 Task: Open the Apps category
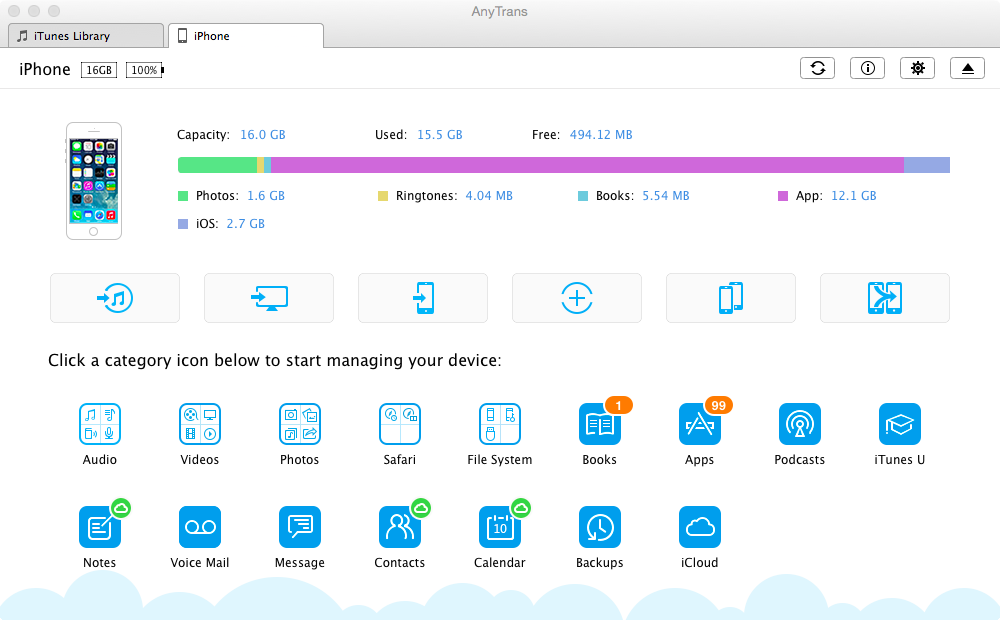[x=700, y=424]
